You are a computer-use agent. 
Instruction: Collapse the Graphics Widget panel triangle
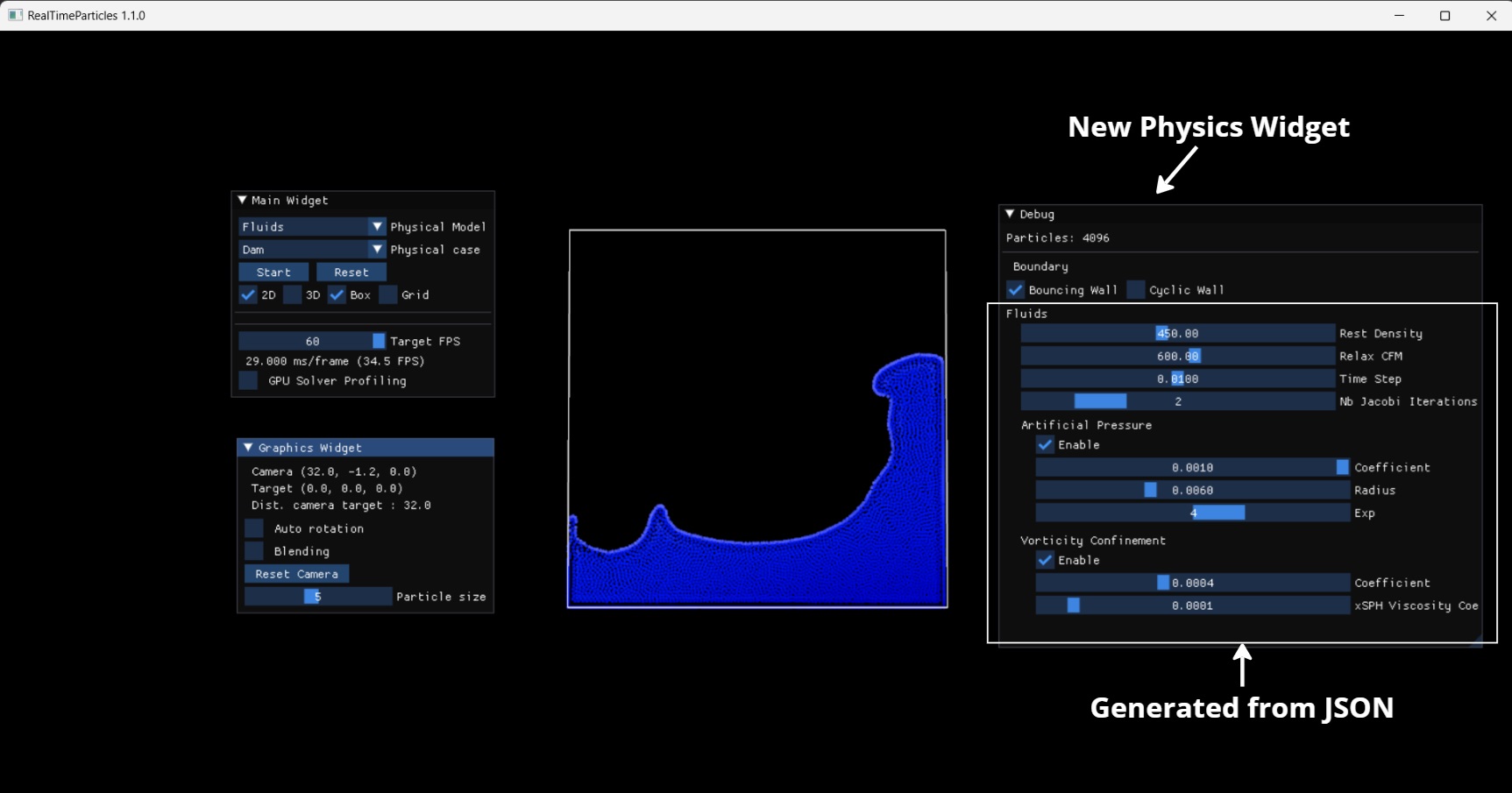pos(248,448)
